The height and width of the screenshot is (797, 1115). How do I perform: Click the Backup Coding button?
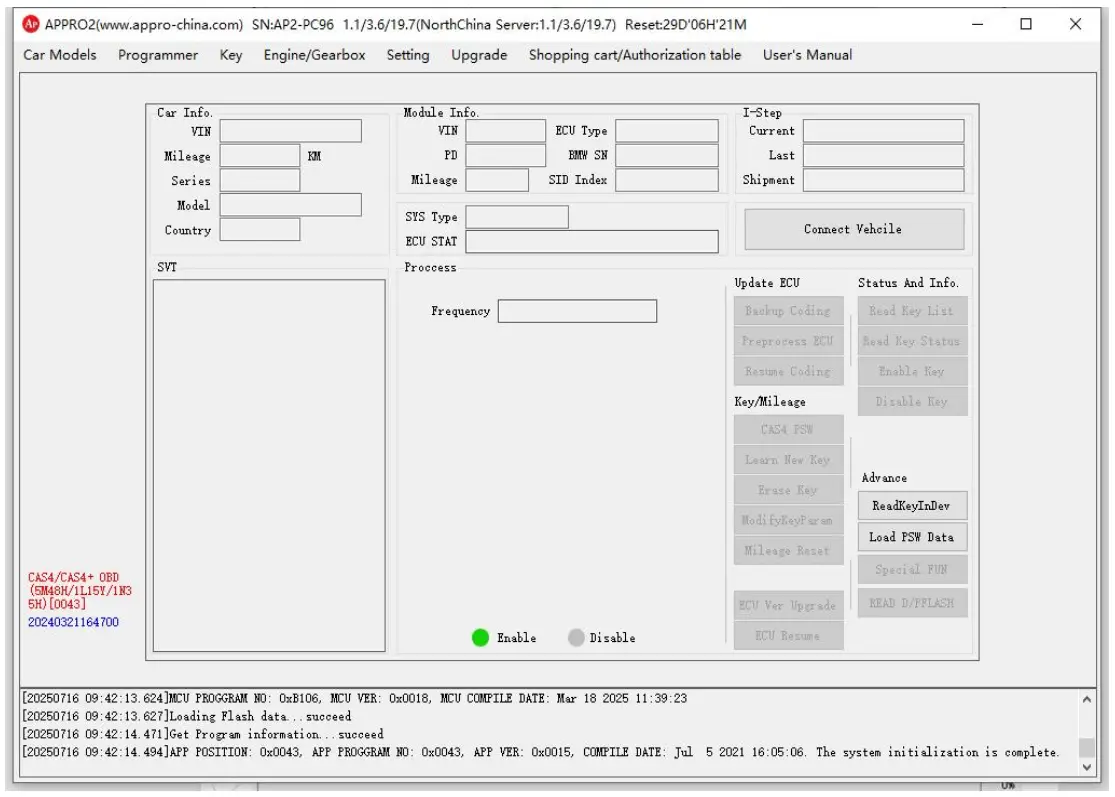(x=789, y=311)
